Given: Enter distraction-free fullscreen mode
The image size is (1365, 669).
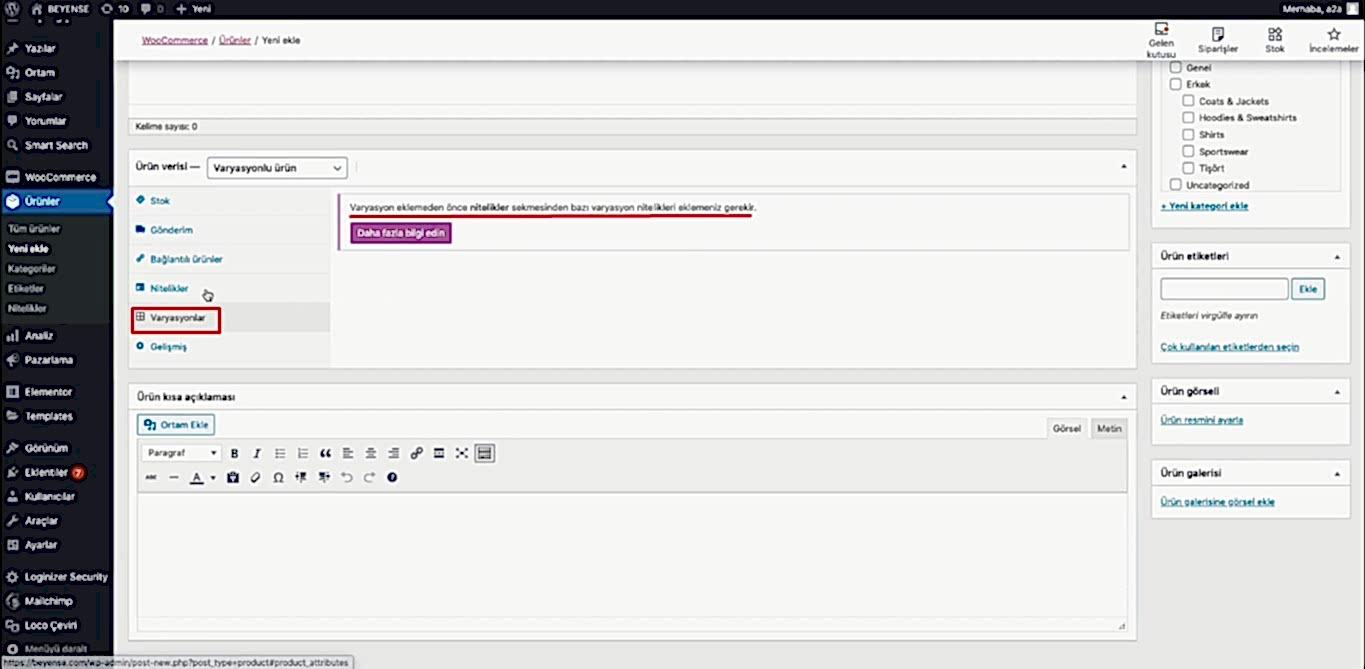Looking at the screenshot, I should click(x=462, y=453).
